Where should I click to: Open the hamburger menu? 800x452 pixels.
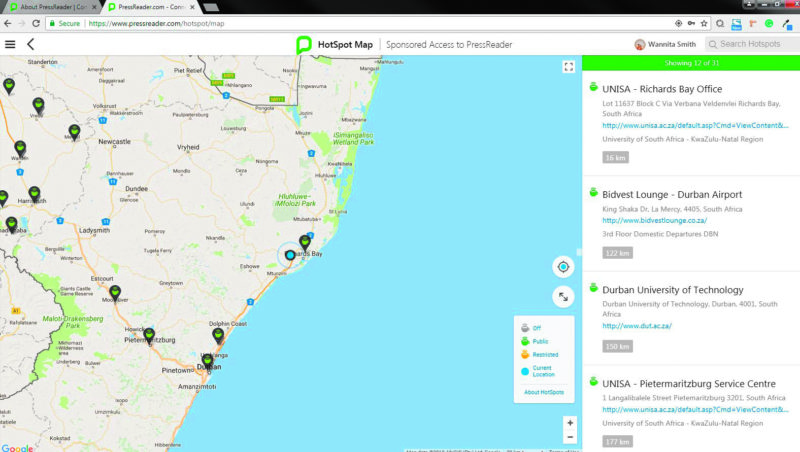(x=10, y=44)
